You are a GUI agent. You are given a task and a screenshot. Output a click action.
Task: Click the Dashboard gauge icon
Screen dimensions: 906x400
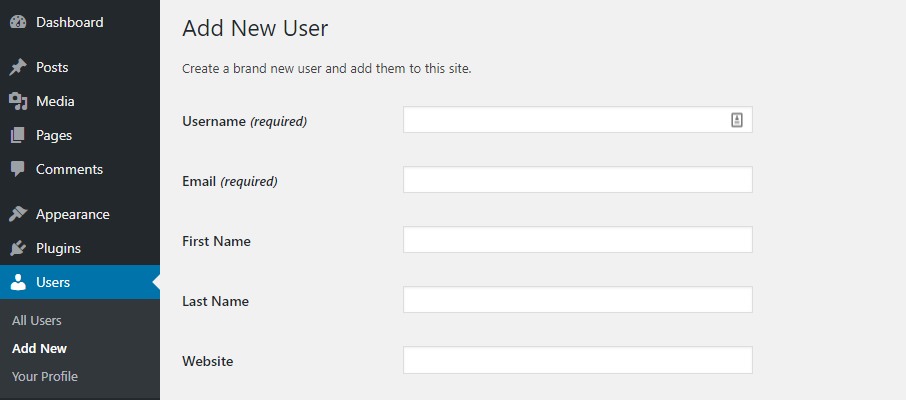(x=18, y=23)
